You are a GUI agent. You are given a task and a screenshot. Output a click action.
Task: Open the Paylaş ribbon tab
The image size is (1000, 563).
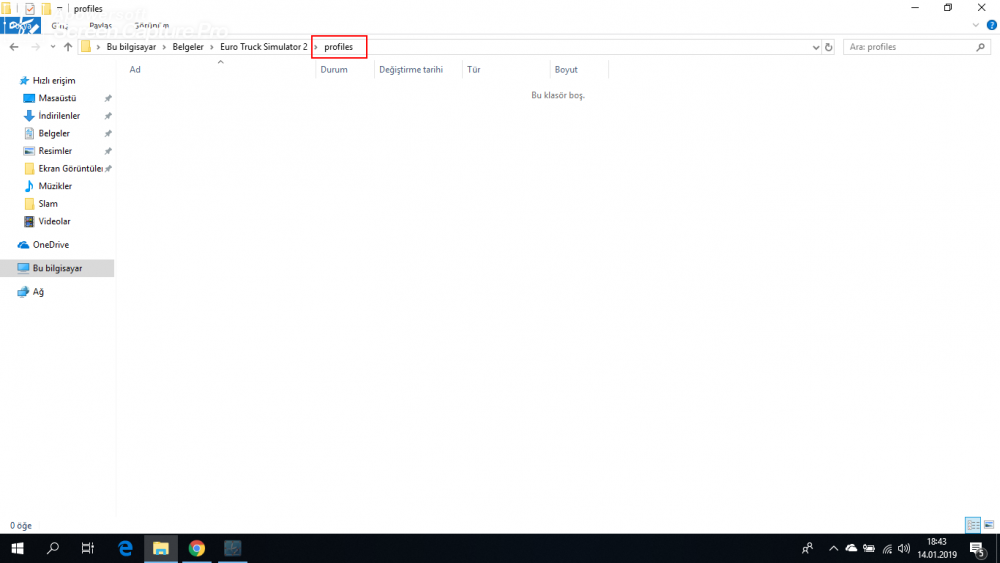tap(100, 26)
